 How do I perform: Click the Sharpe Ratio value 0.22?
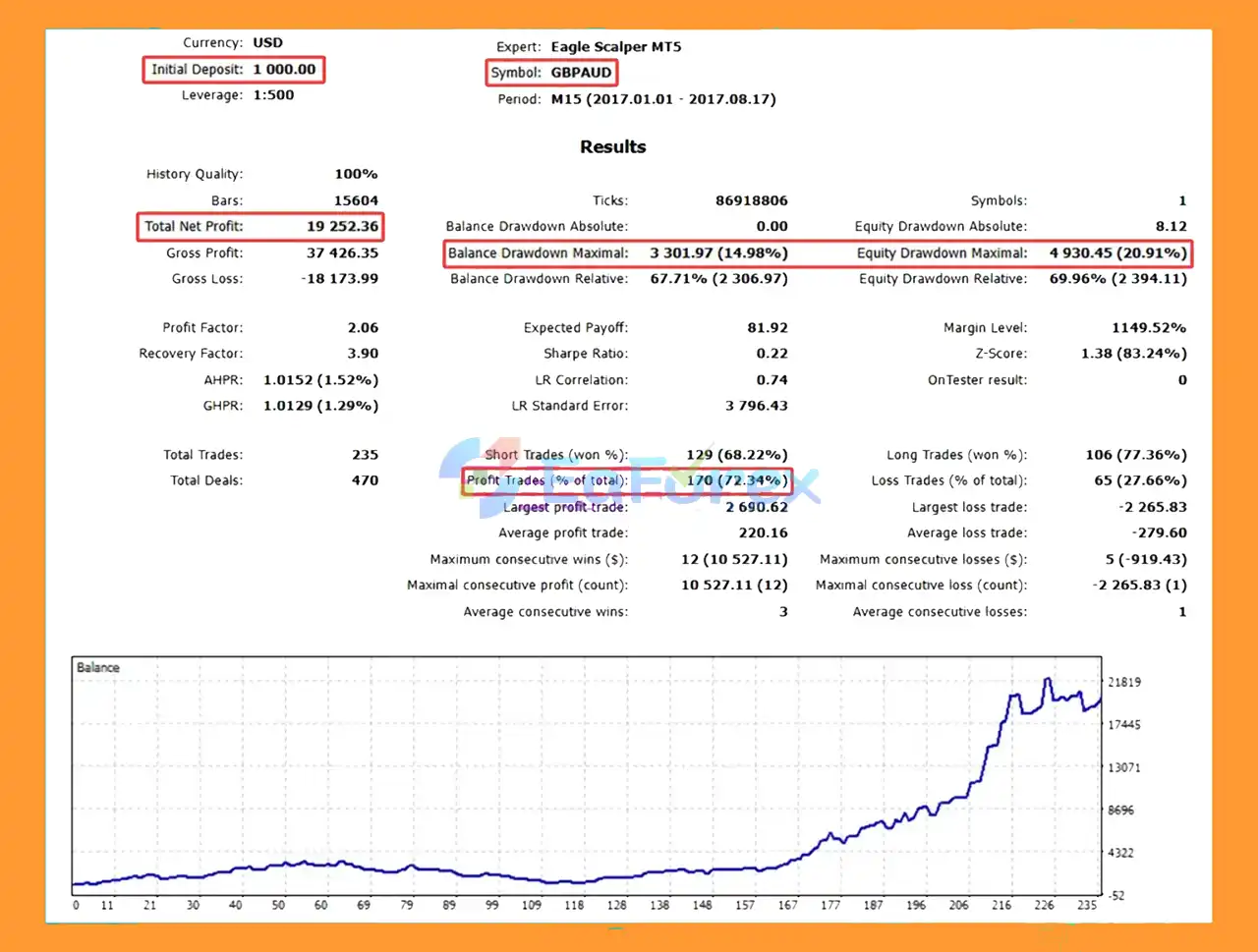pyautogui.click(x=772, y=354)
